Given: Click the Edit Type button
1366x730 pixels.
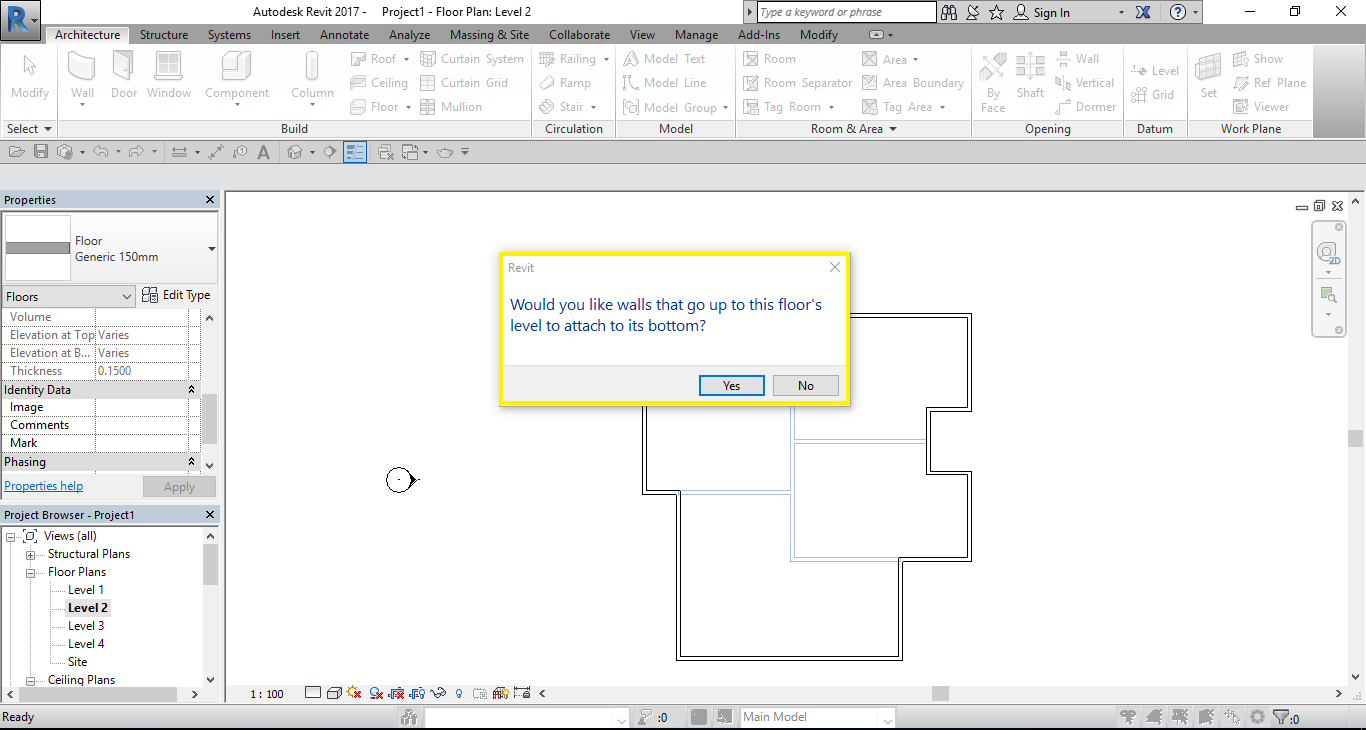Looking at the screenshot, I should (176, 295).
